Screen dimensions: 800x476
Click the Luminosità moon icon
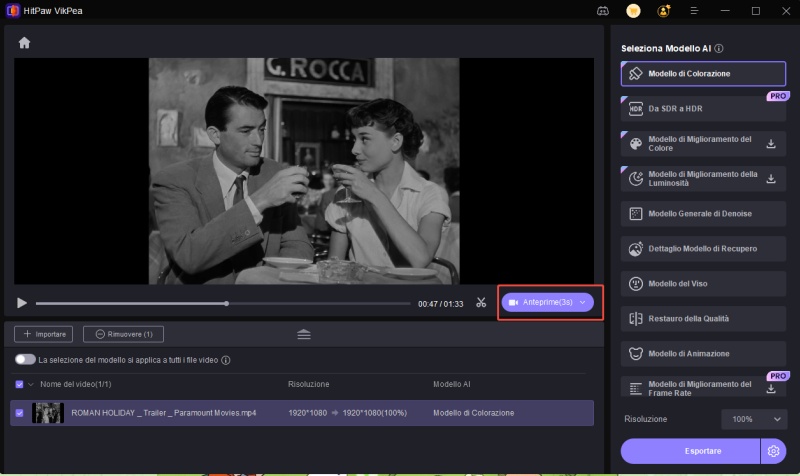(636, 179)
